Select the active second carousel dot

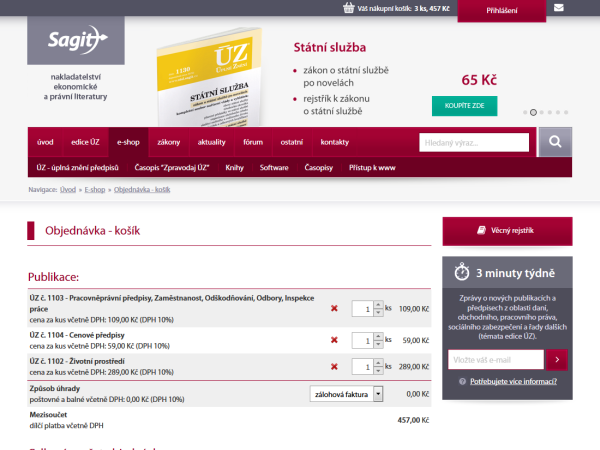533,112
